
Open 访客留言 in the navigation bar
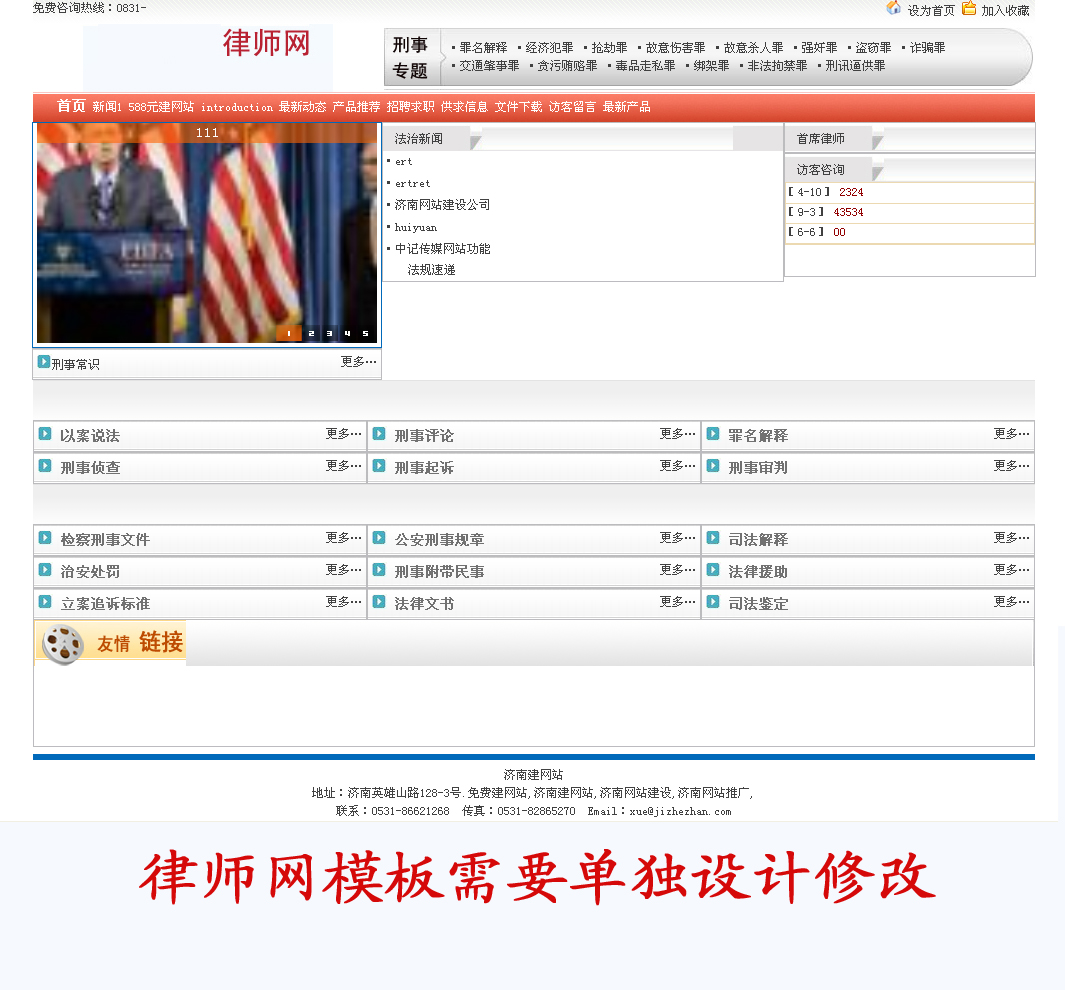(x=572, y=107)
